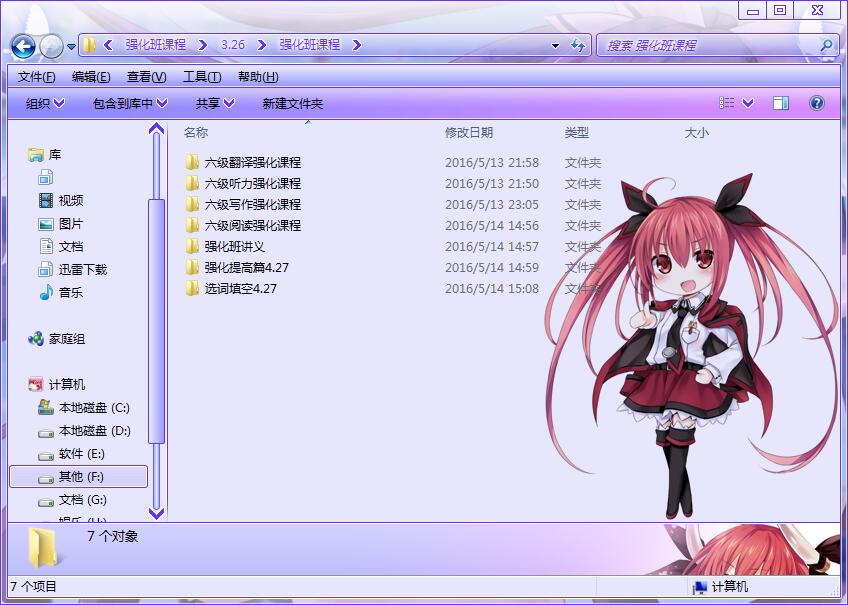The width and height of the screenshot is (848, 605).
Task: Click the refresh button beside address bar
Action: 578,46
